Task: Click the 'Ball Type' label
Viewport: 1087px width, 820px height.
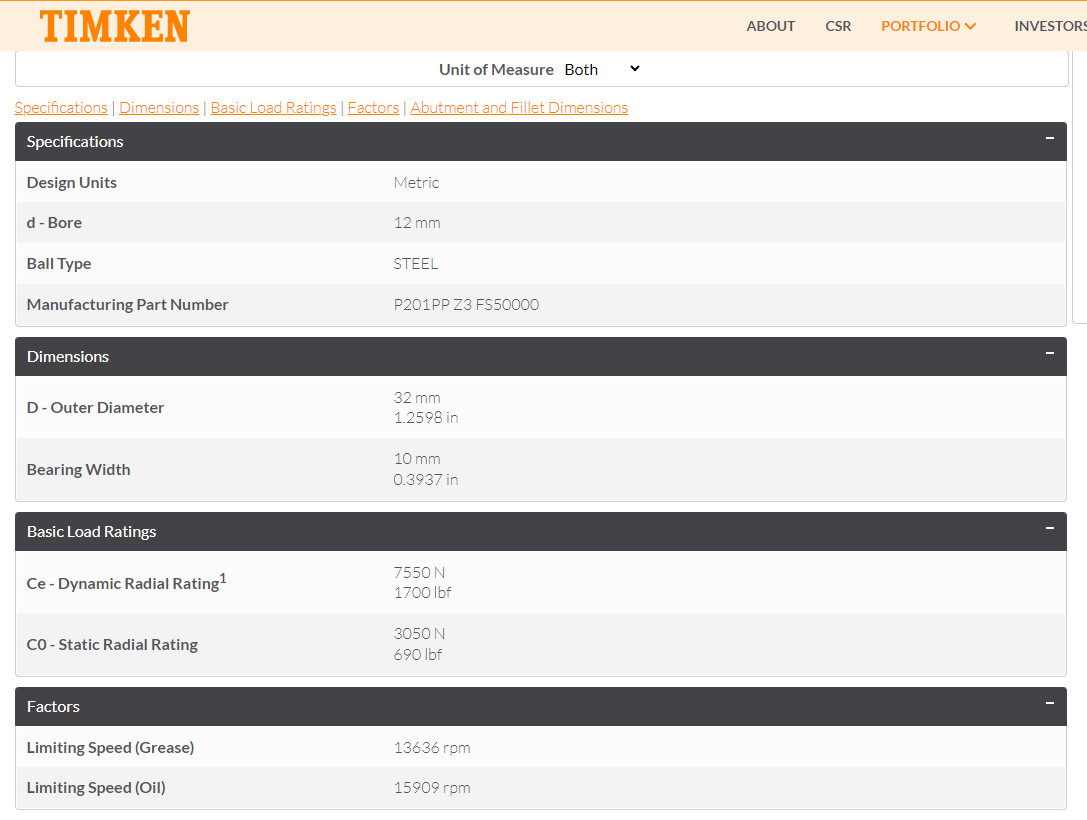Action: [59, 263]
